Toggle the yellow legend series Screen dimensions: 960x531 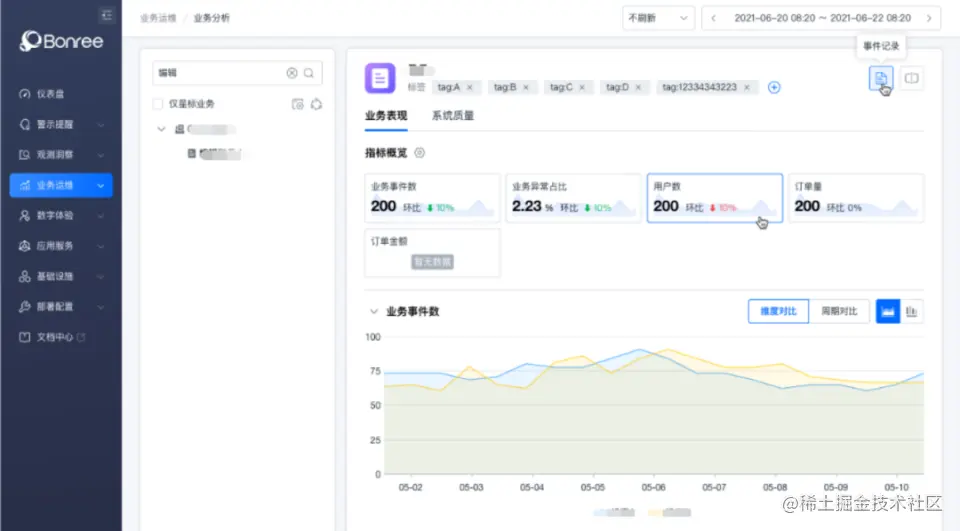(670, 512)
